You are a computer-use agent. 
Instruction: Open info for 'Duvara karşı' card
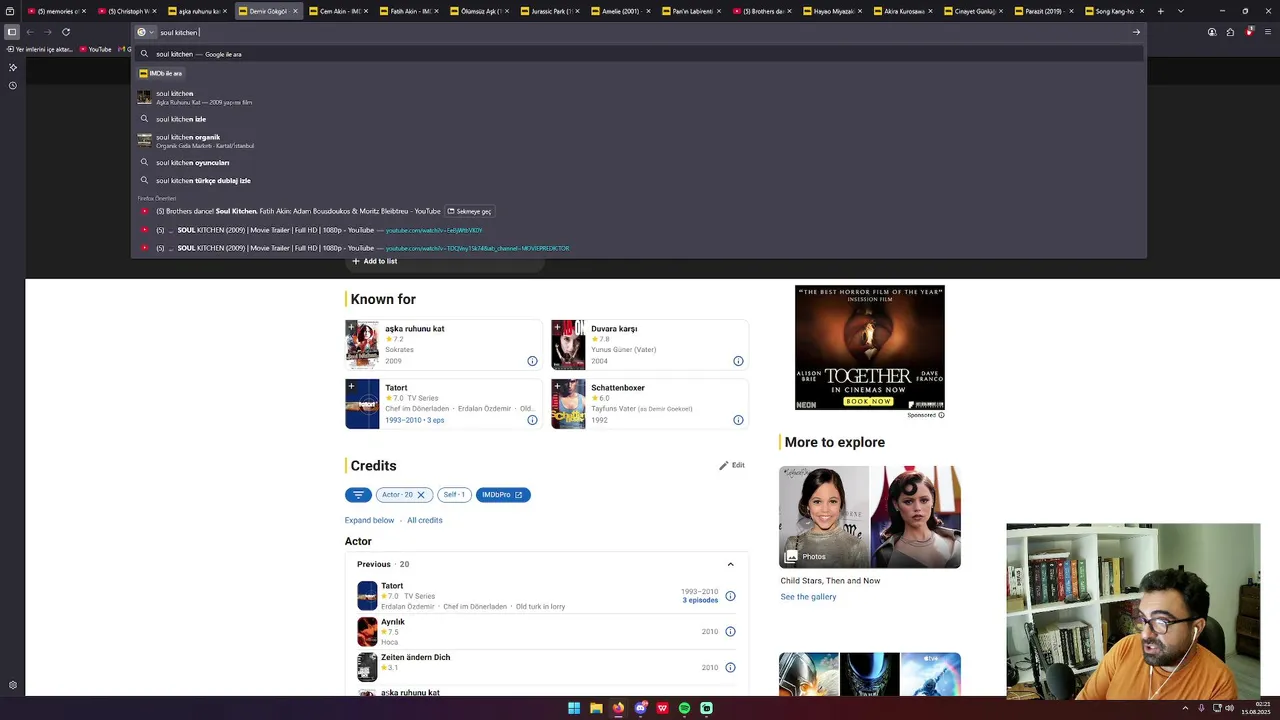click(738, 361)
